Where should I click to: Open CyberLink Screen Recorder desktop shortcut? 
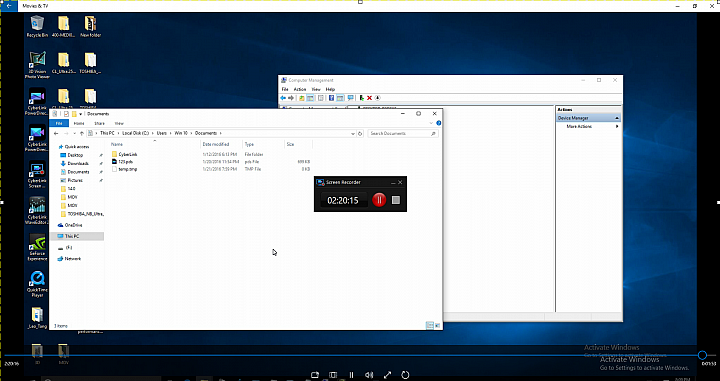point(37,175)
